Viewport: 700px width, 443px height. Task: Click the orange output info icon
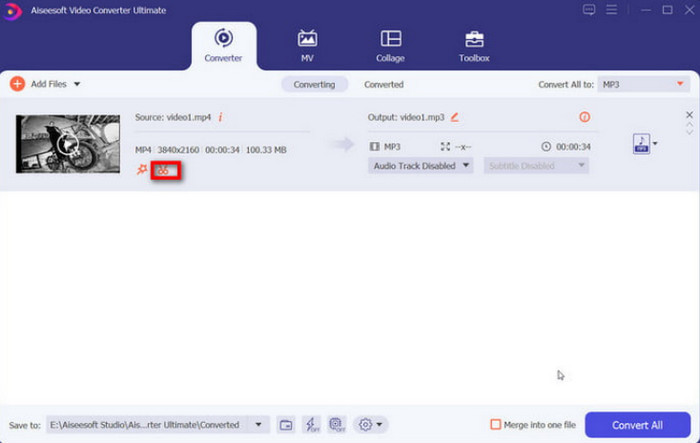coord(584,117)
